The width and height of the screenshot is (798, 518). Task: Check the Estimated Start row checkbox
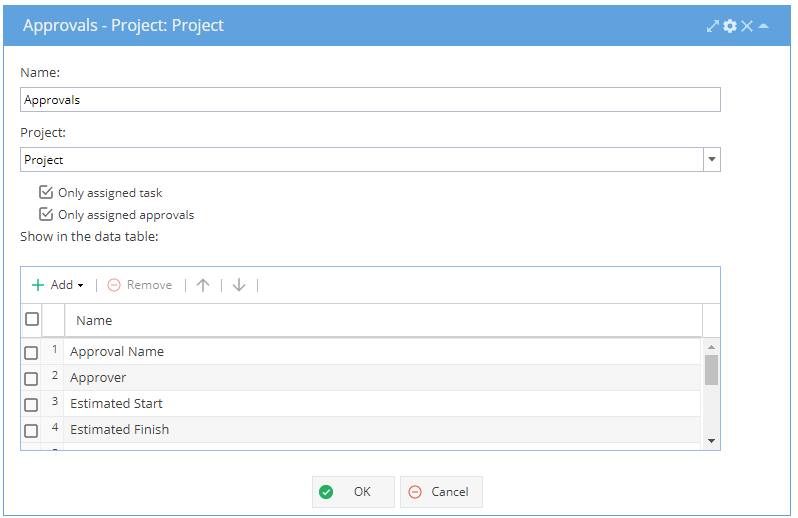point(31,405)
